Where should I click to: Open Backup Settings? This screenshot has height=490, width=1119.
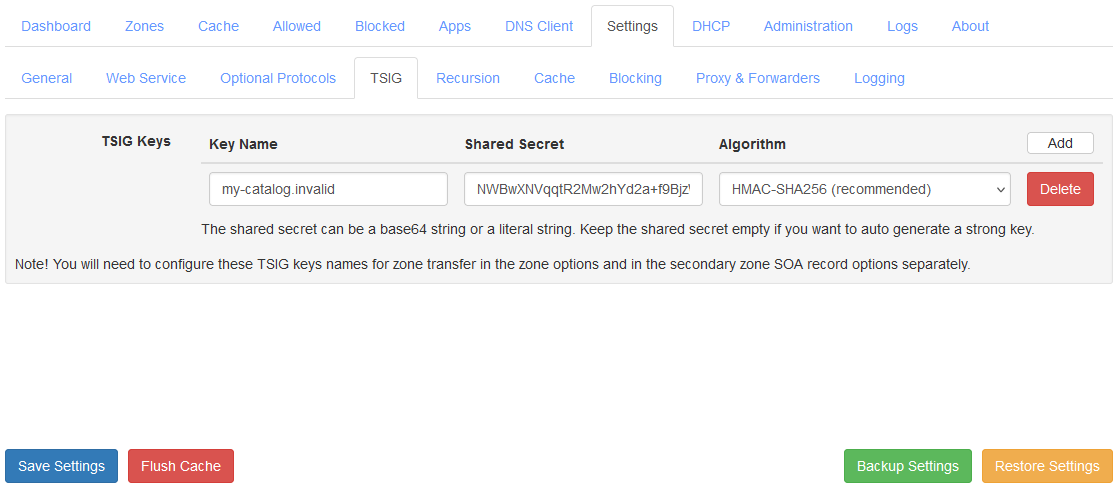point(907,466)
